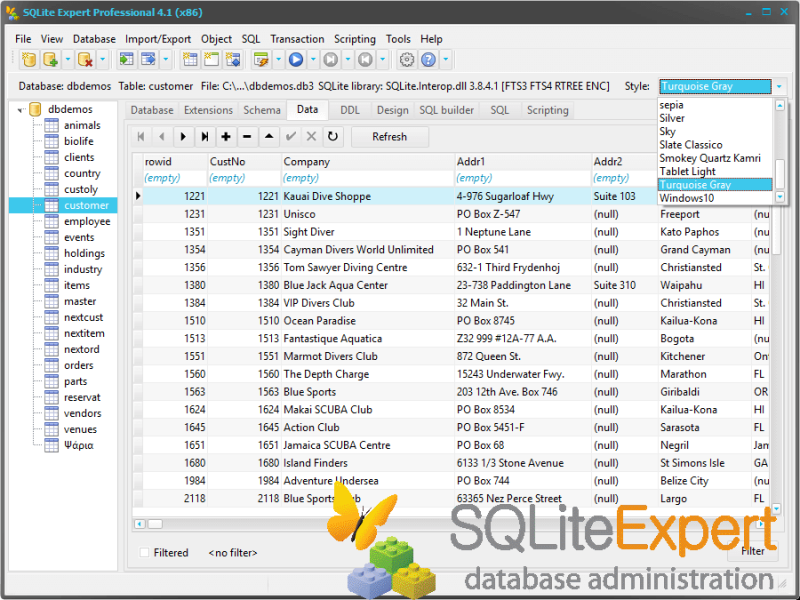The width and height of the screenshot is (800, 600).
Task: Choose Tablet Light style option
Action: [715, 171]
